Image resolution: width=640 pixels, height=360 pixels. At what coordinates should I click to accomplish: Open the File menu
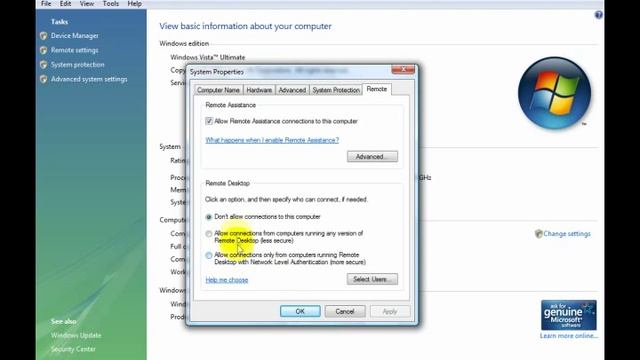(x=46, y=4)
